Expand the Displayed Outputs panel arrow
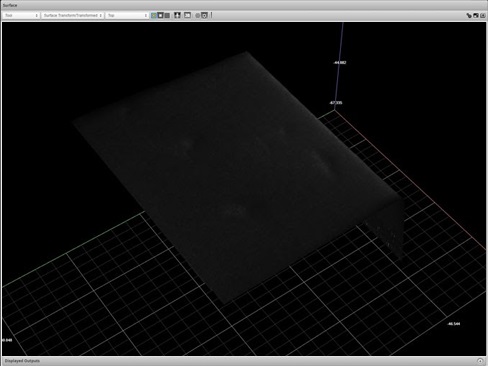This screenshot has height=366, width=488. tap(480, 361)
